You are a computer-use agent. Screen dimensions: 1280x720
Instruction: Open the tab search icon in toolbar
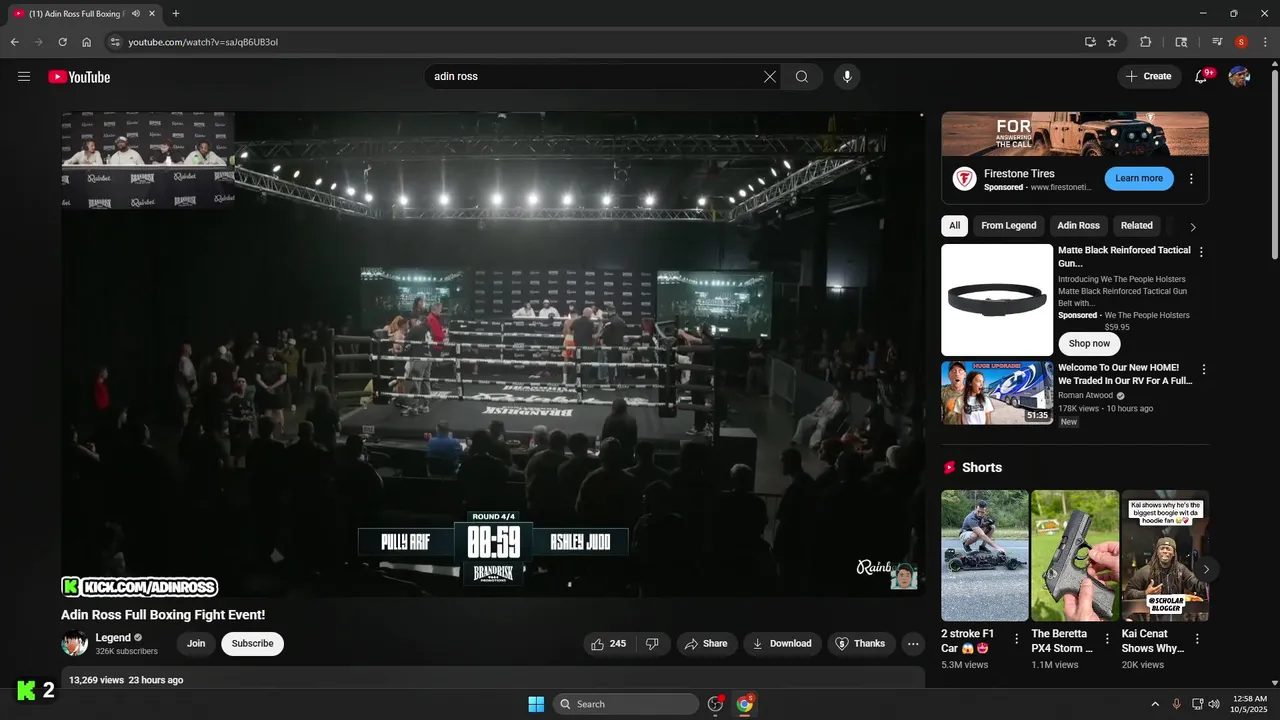1181,42
